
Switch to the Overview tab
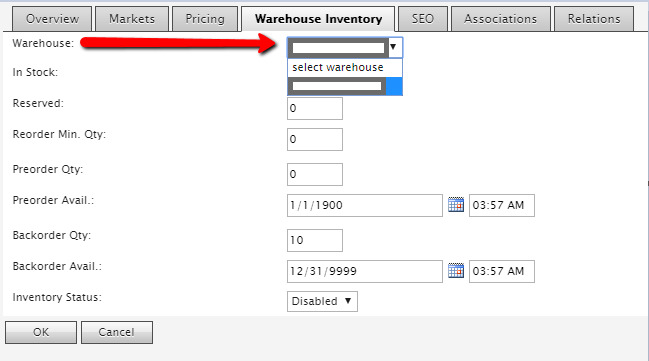tap(52, 19)
